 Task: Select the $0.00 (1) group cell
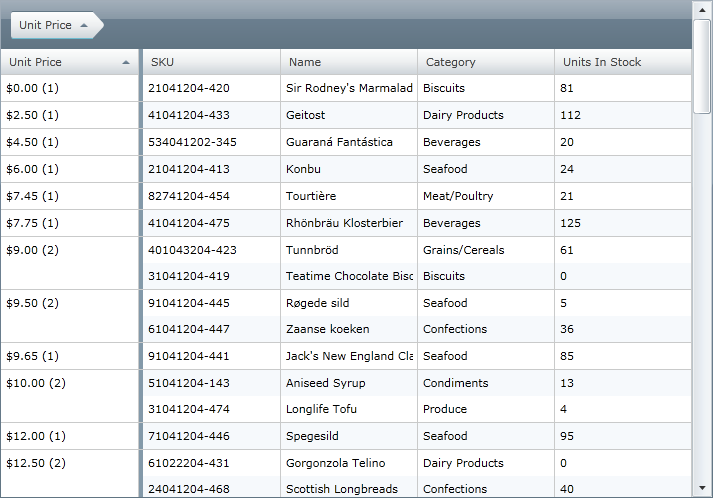[33, 88]
